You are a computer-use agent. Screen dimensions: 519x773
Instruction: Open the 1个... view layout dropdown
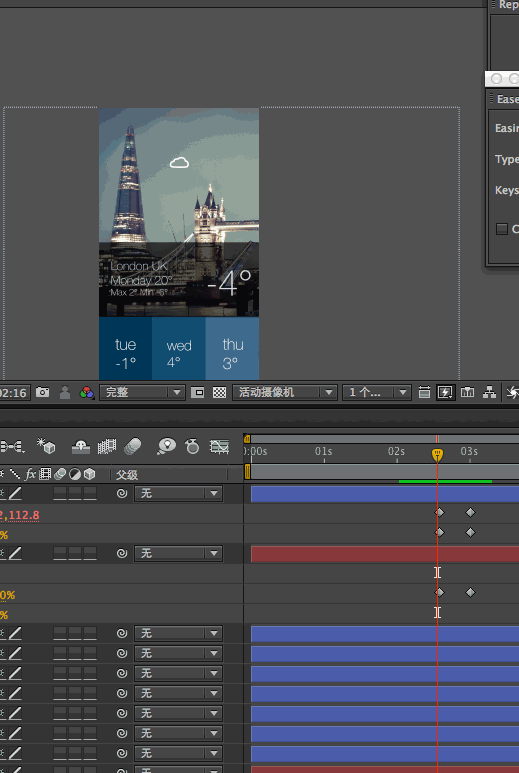pyautogui.click(x=377, y=392)
